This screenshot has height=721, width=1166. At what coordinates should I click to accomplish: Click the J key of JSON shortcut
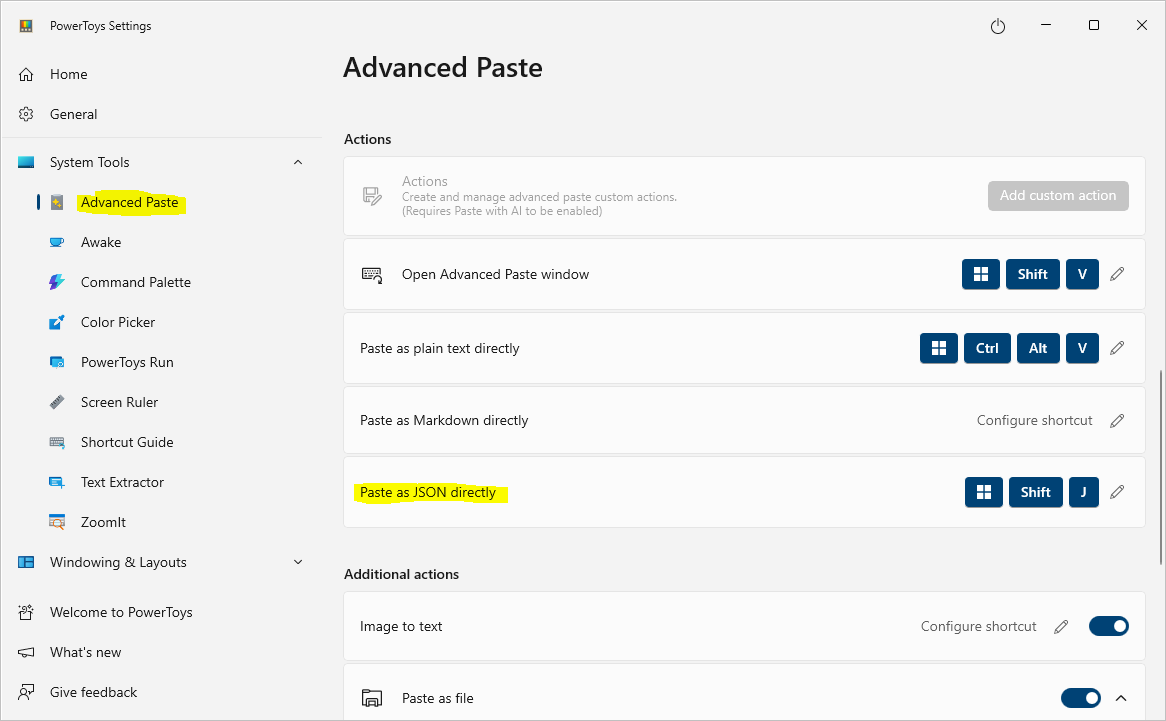1083,492
